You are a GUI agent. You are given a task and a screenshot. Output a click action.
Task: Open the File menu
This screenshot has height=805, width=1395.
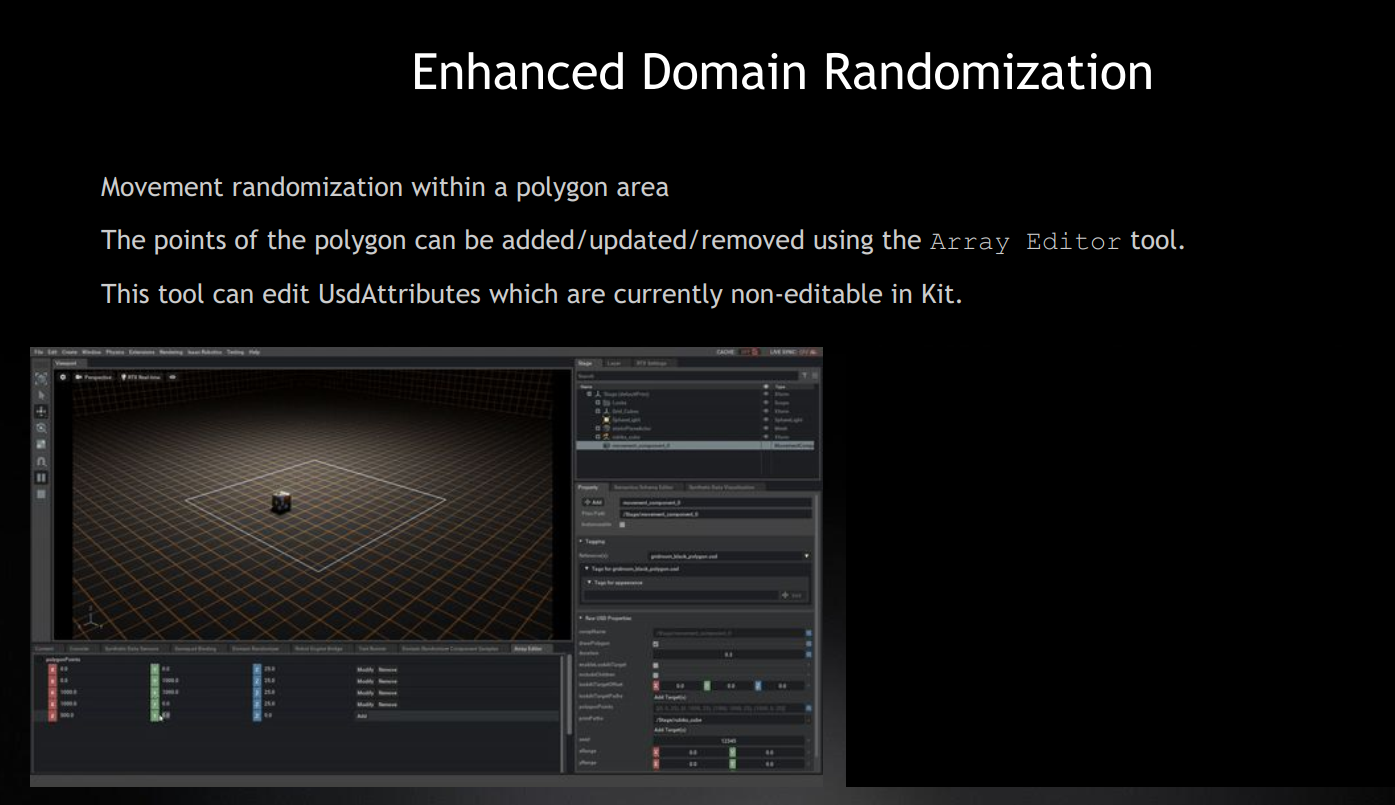[x=38, y=352]
